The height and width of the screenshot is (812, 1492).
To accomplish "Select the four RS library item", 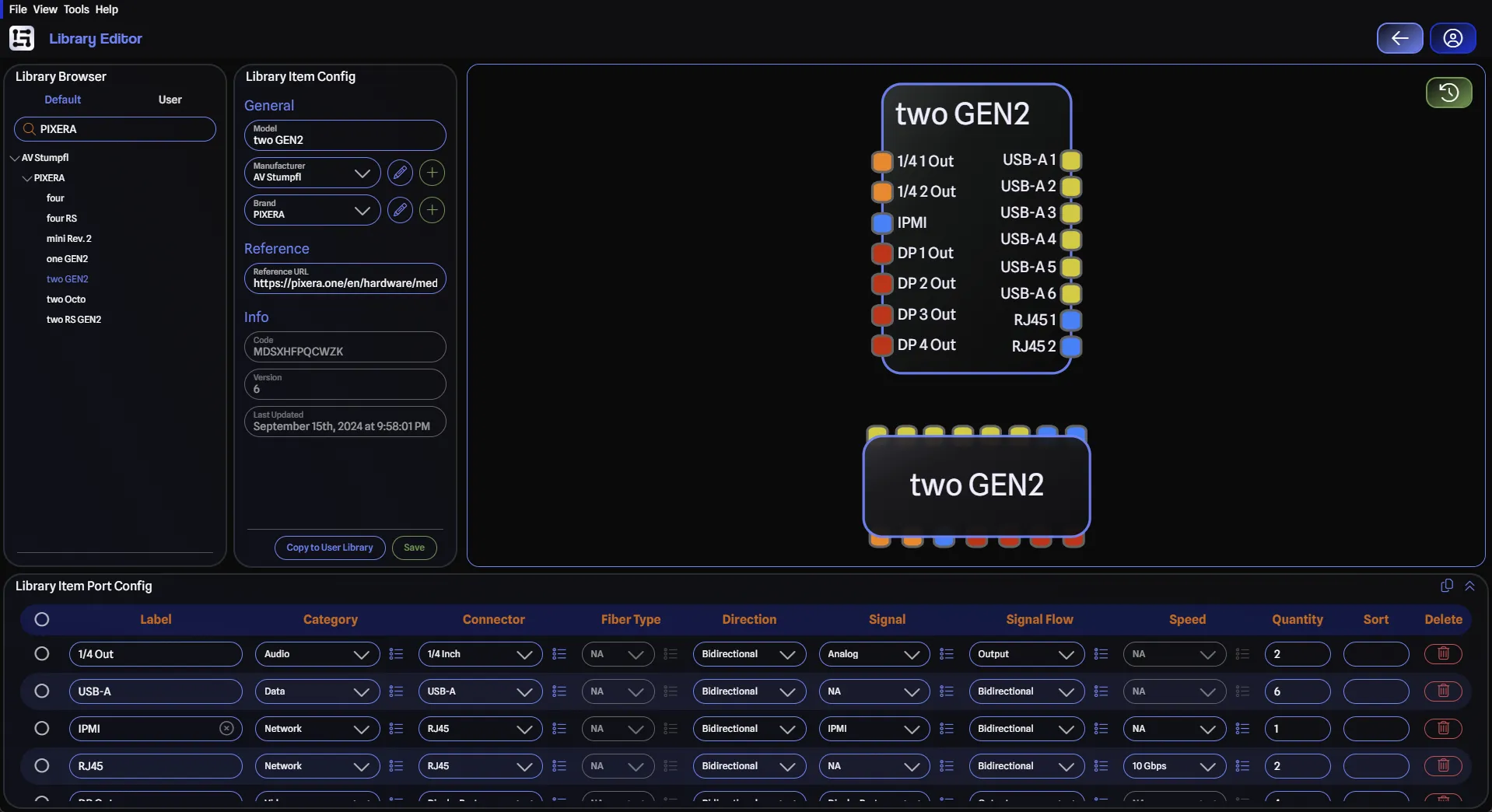I will (x=61, y=219).
